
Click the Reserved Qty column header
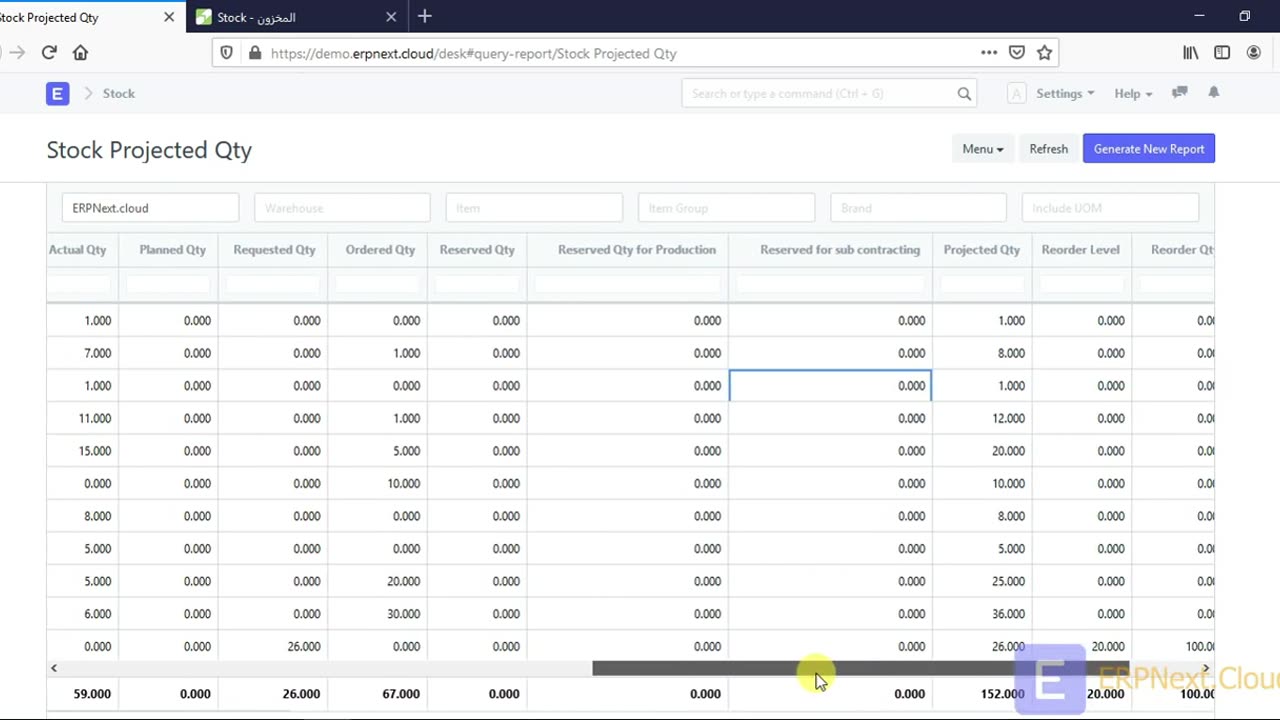tap(477, 250)
